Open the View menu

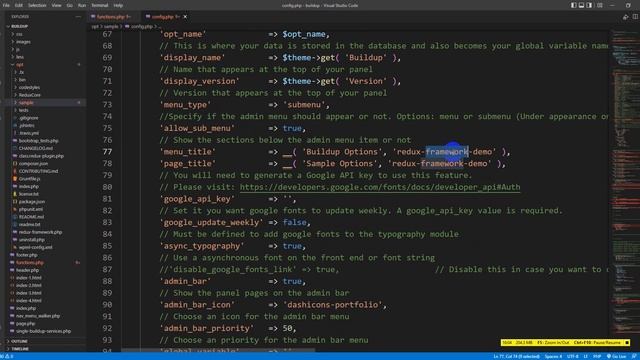(56, 5)
